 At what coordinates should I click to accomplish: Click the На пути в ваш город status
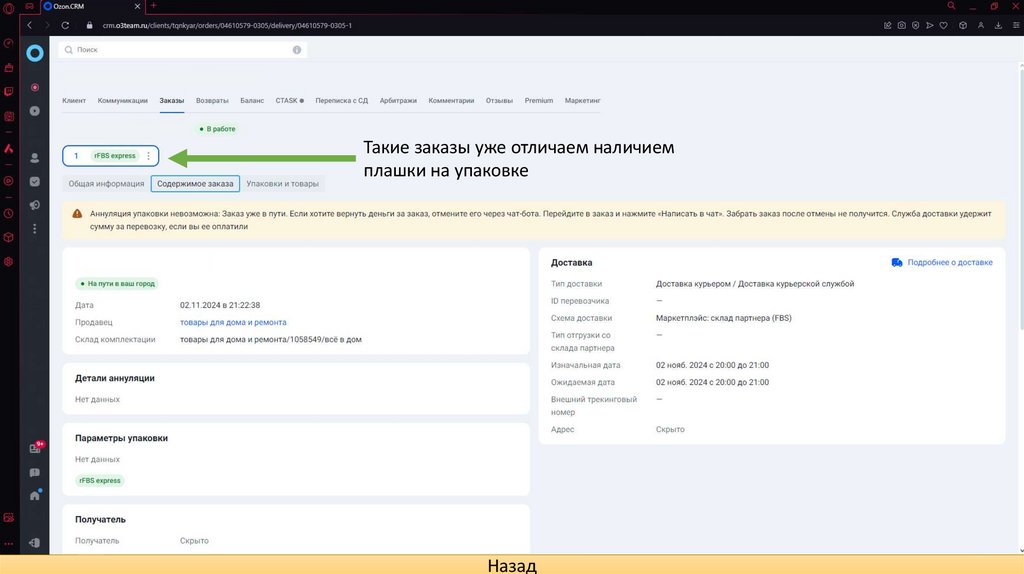tap(118, 283)
